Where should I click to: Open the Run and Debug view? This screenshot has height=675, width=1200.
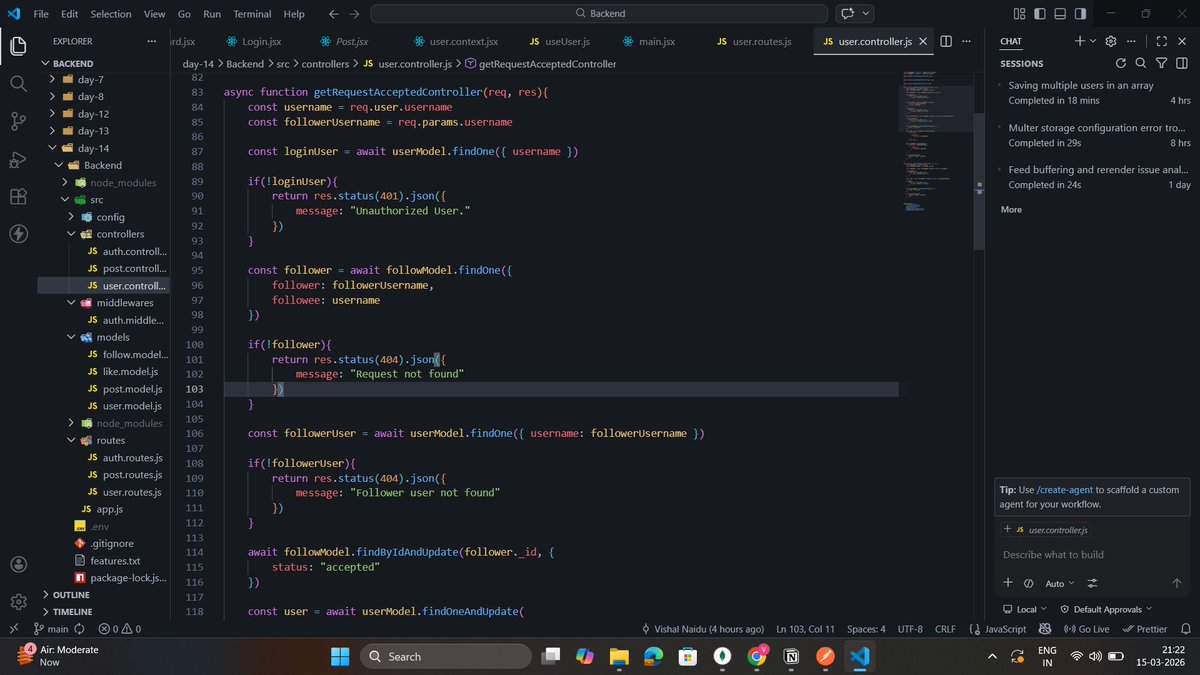coord(18,159)
